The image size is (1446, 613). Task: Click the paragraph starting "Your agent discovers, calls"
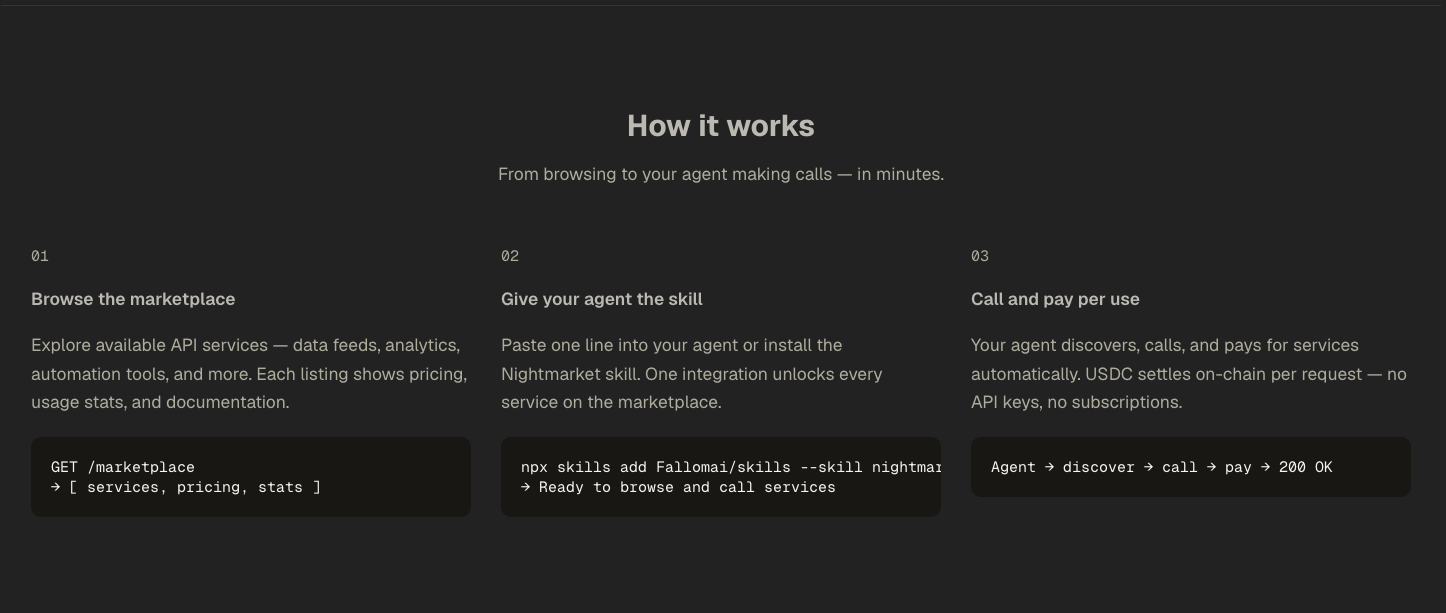tap(1189, 374)
